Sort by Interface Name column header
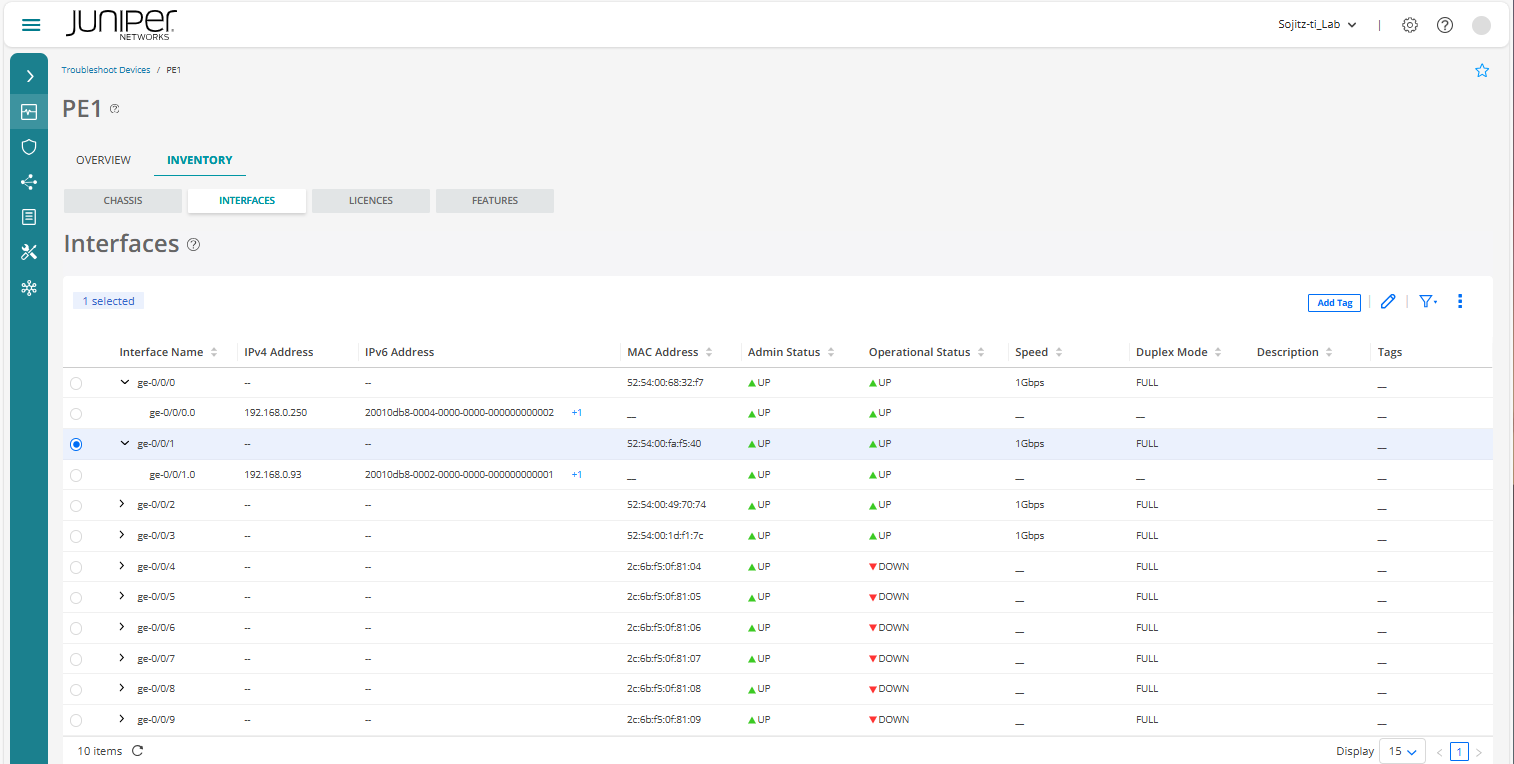The width and height of the screenshot is (1514, 764). pos(161,352)
